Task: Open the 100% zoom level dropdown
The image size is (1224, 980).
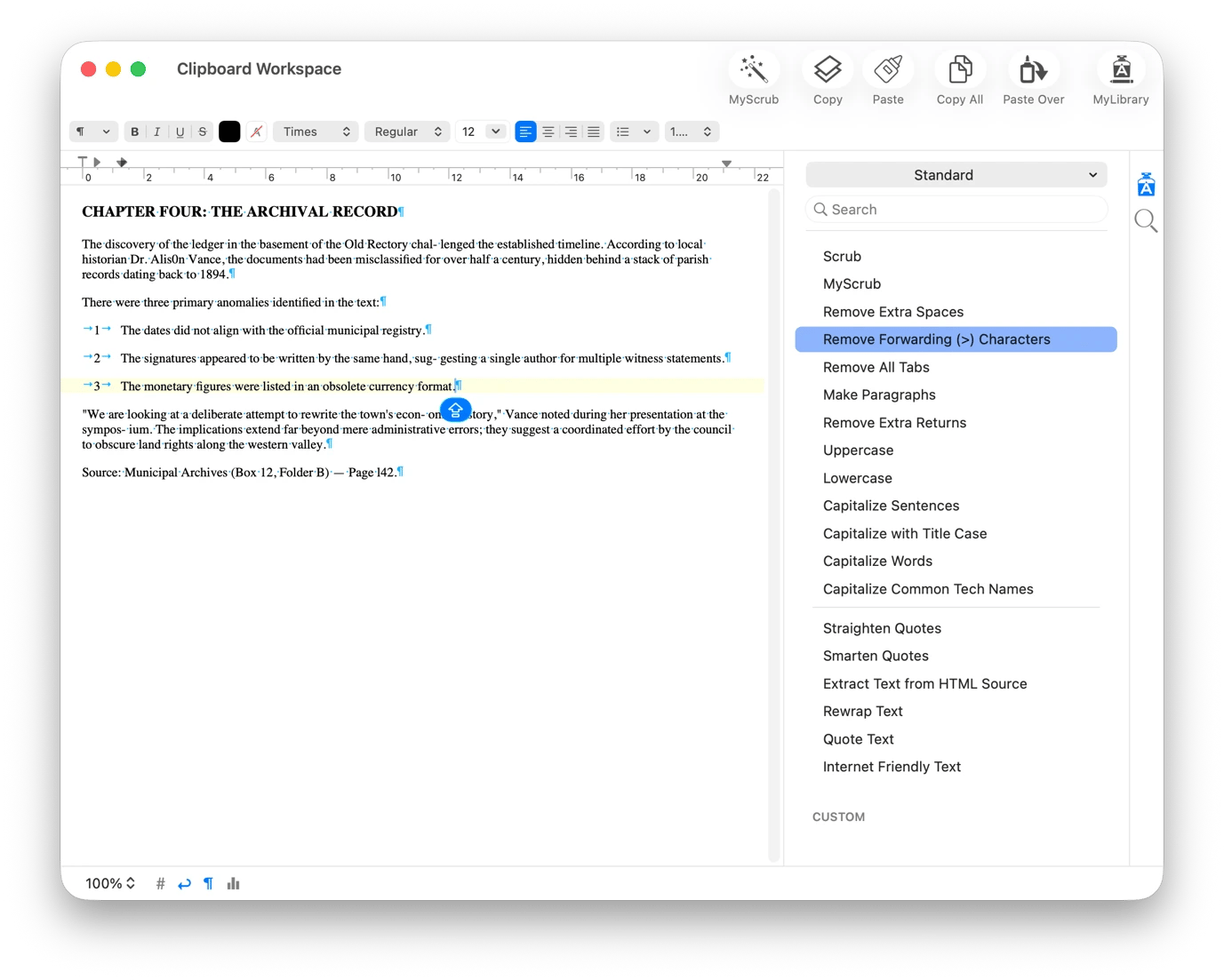Action: [110, 883]
